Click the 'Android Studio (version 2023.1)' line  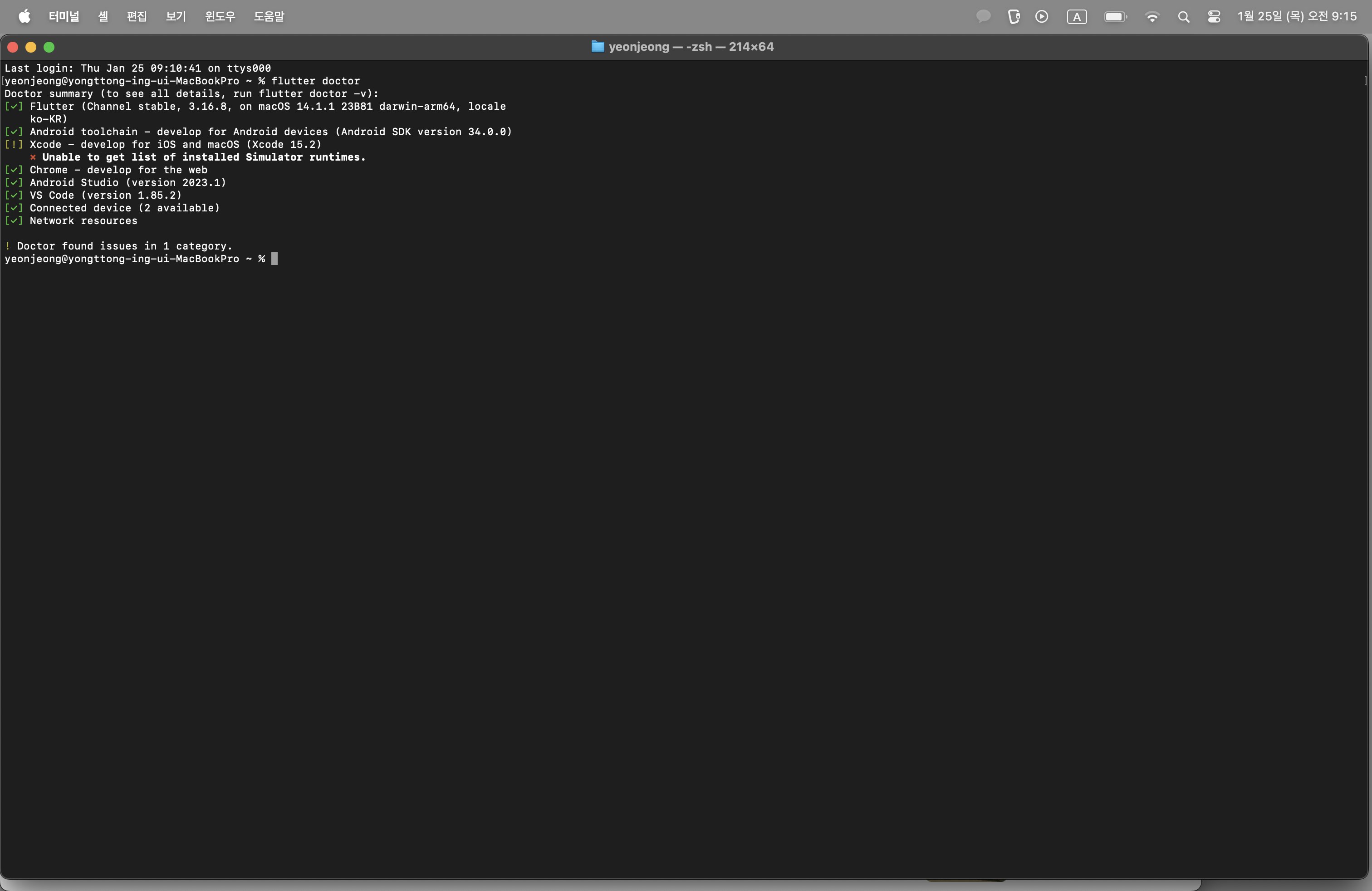[x=128, y=182]
